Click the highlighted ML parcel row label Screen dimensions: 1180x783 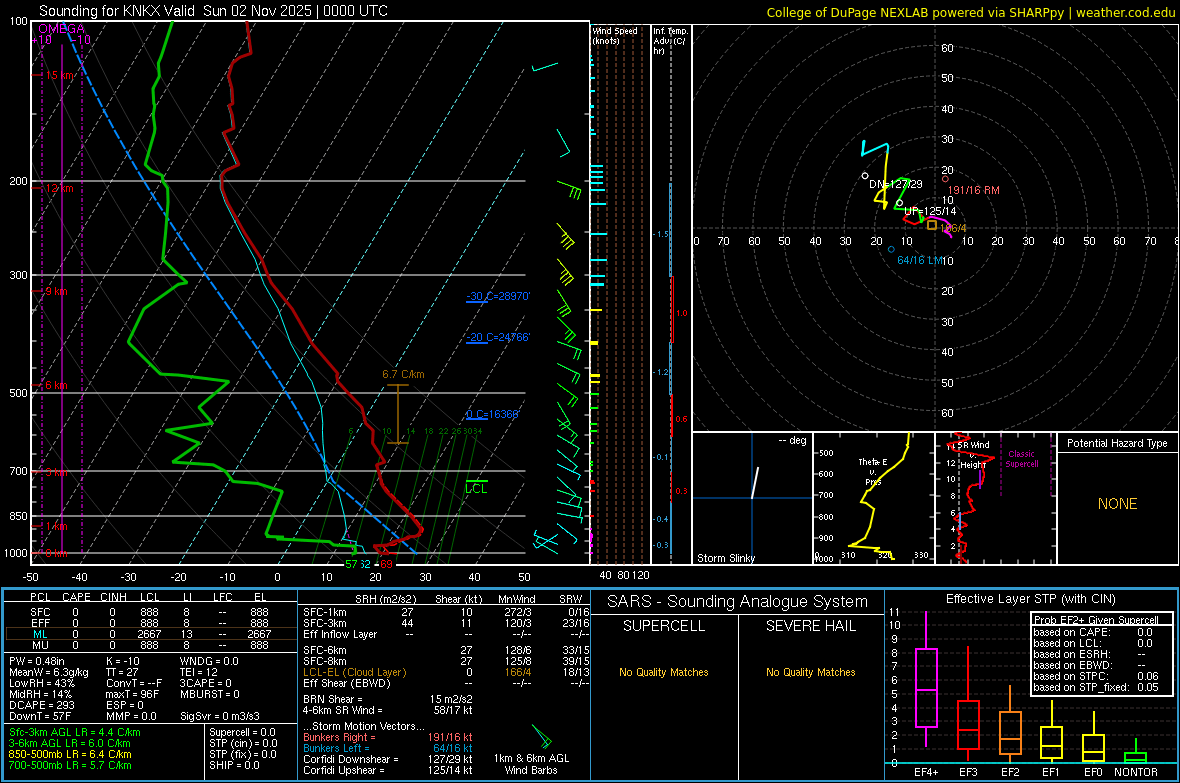click(40, 634)
